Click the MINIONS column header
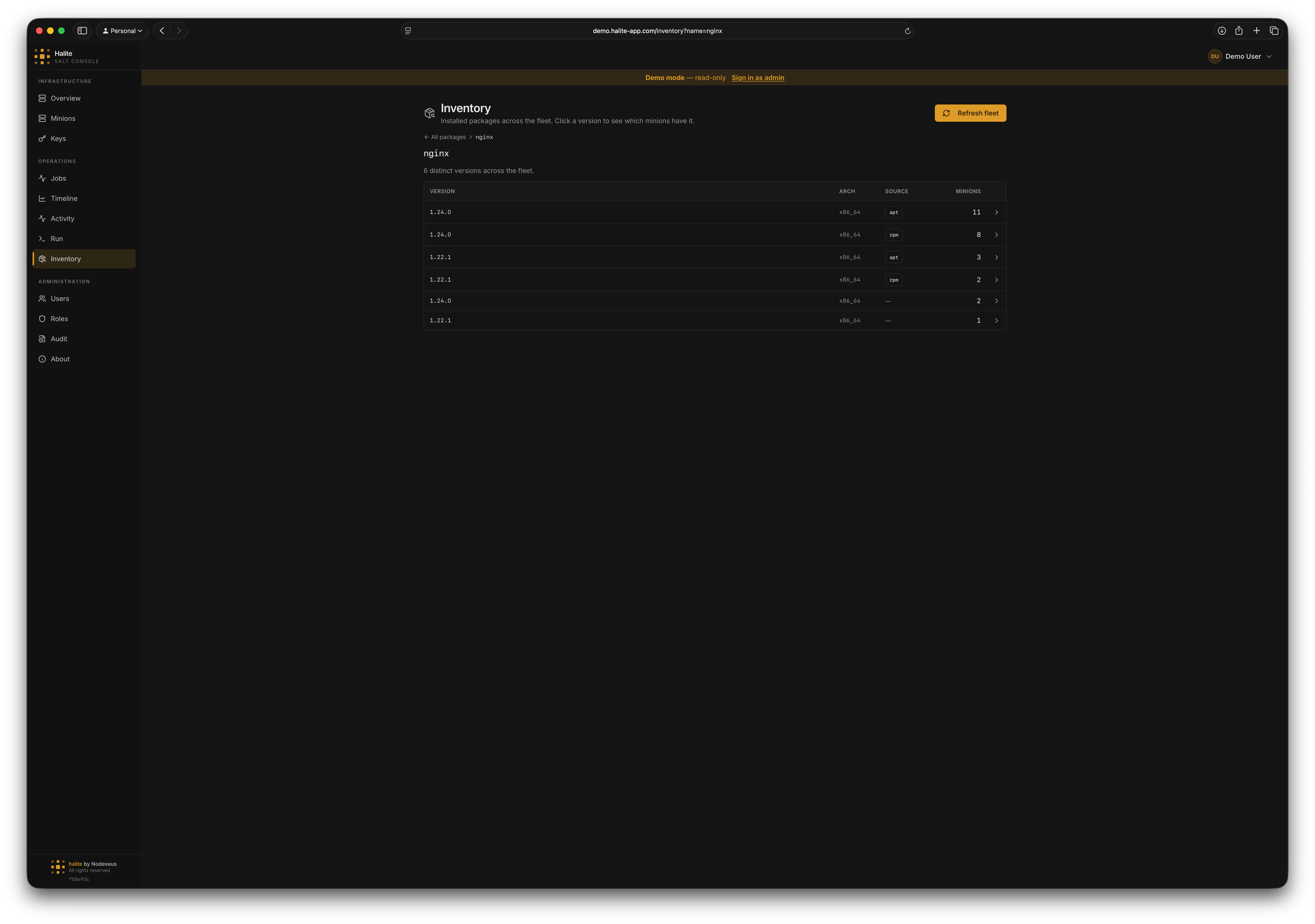This screenshot has width=1315, height=924. [968, 191]
